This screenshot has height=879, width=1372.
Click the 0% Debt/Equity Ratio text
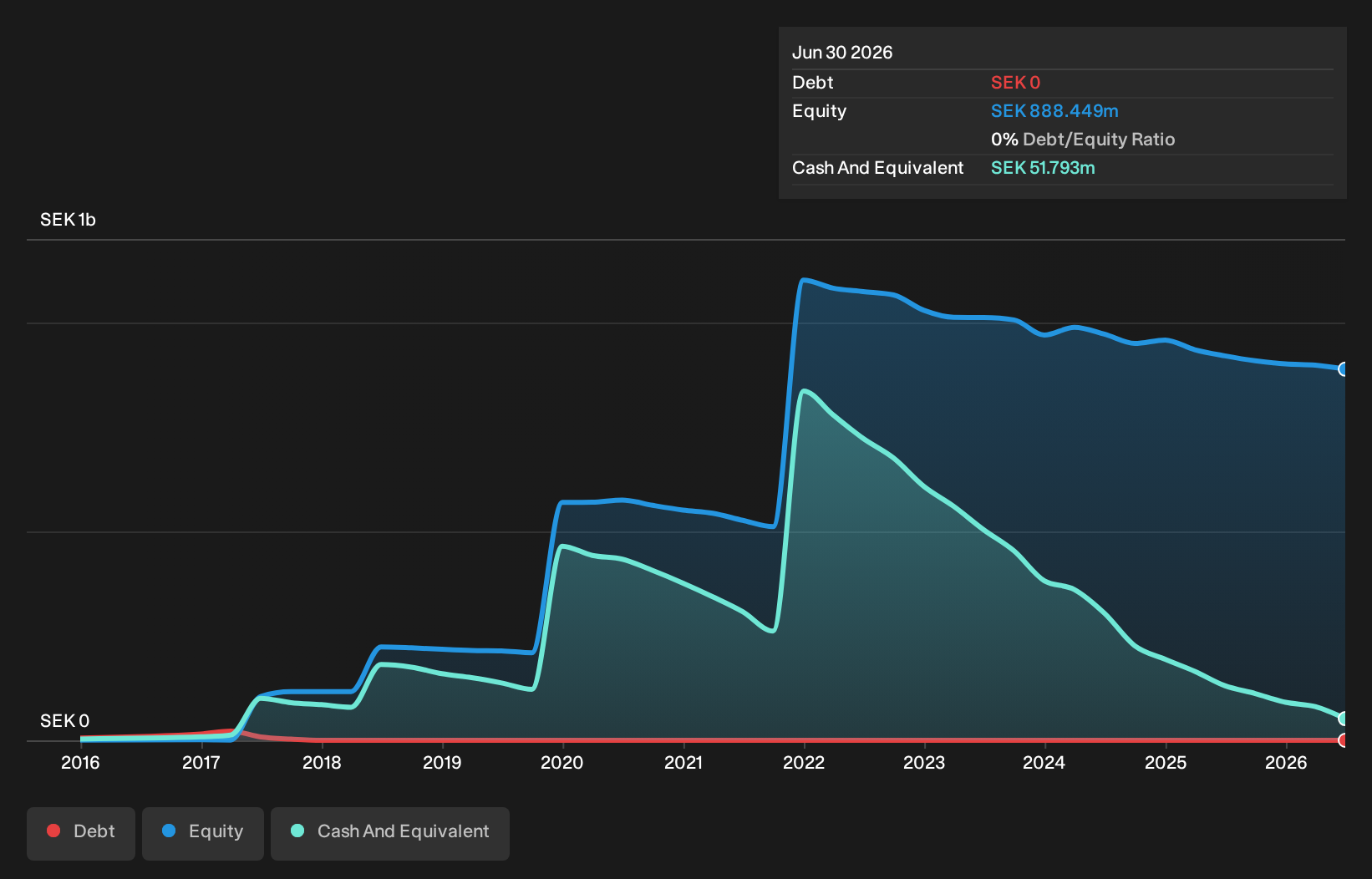pyautogui.click(x=1083, y=140)
